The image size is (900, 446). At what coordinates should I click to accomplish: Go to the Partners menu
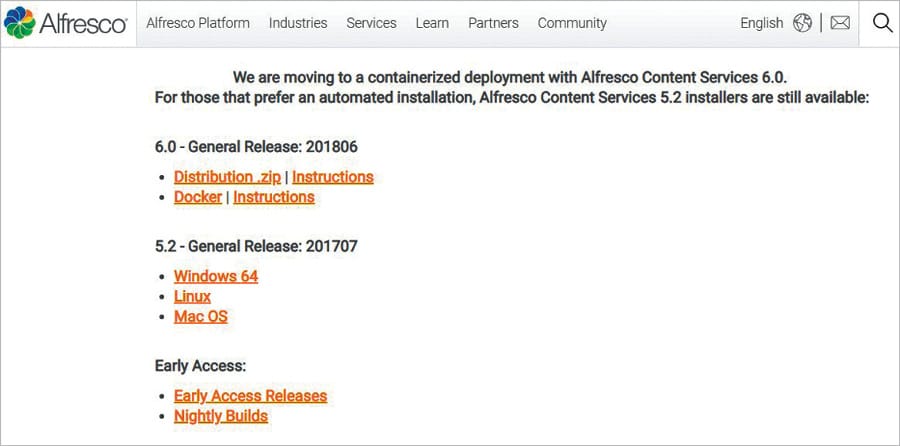point(493,22)
